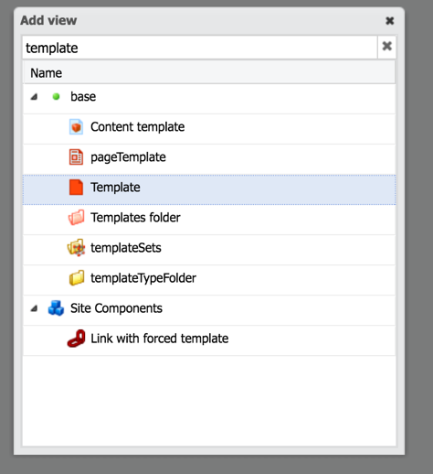The width and height of the screenshot is (433, 474).
Task: Click the yellow templateTypeFolder icon
Action: [76, 278]
